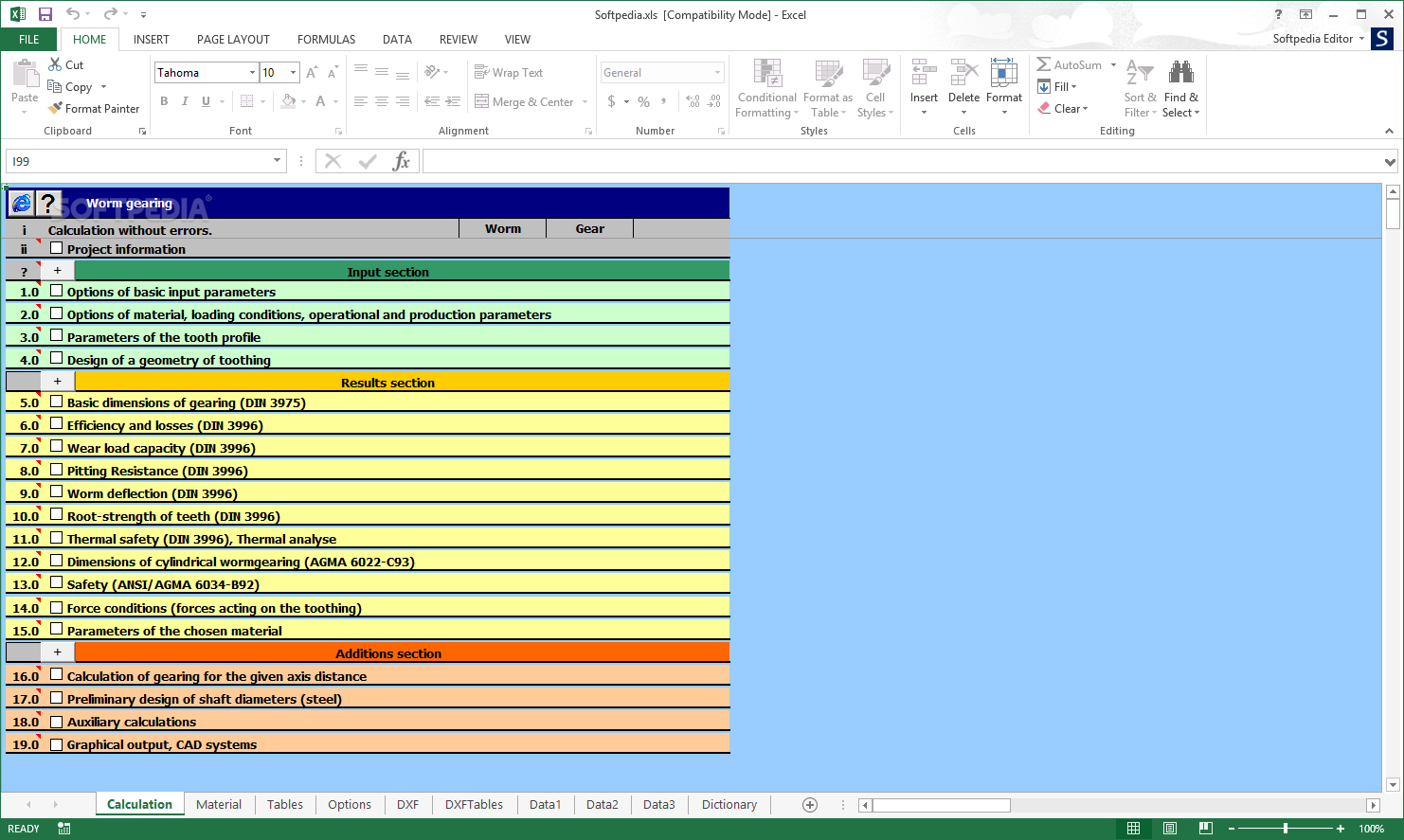Check Graphical output, CAD systems box

pos(57,744)
